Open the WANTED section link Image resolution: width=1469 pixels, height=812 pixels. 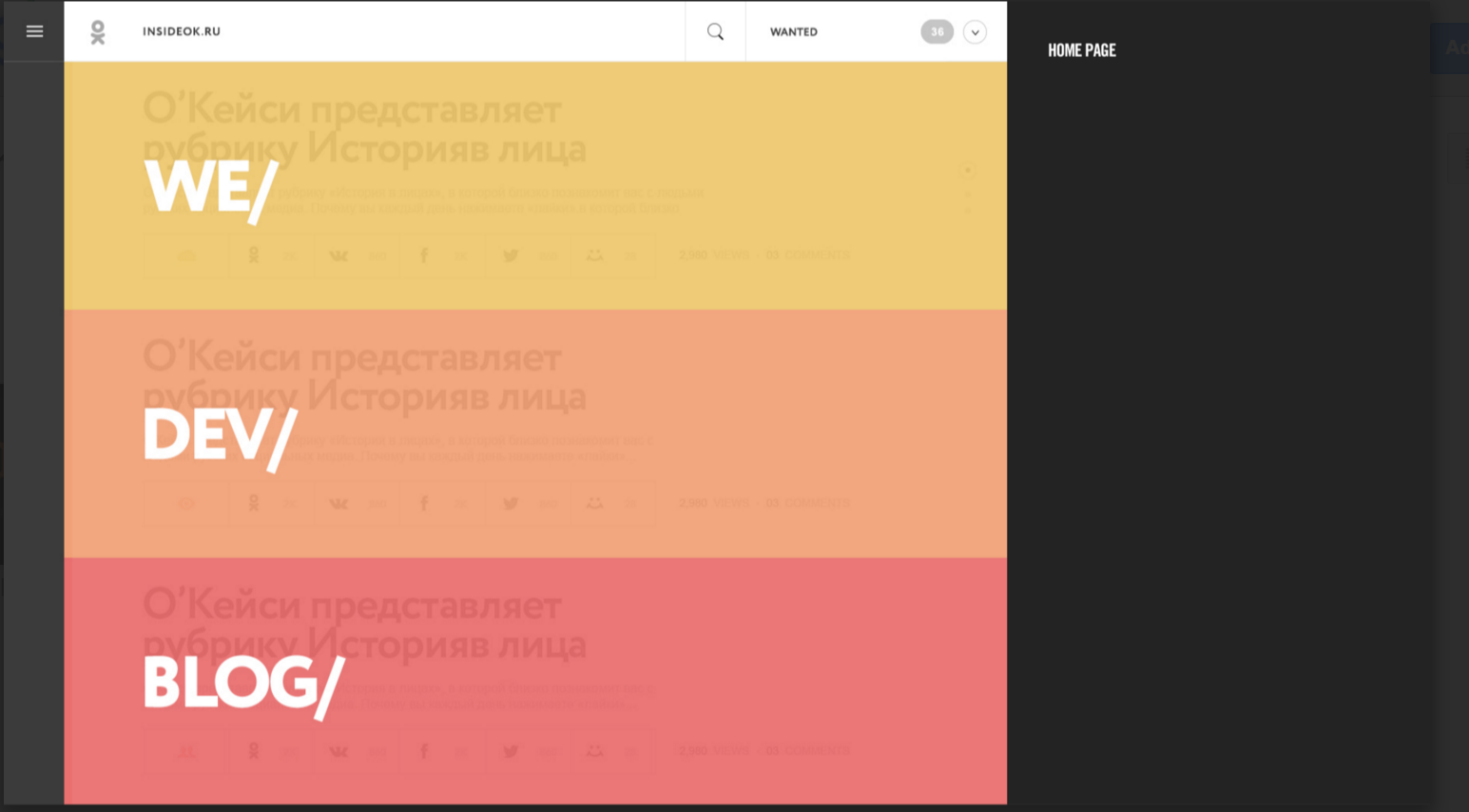pyautogui.click(x=793, y=32)
